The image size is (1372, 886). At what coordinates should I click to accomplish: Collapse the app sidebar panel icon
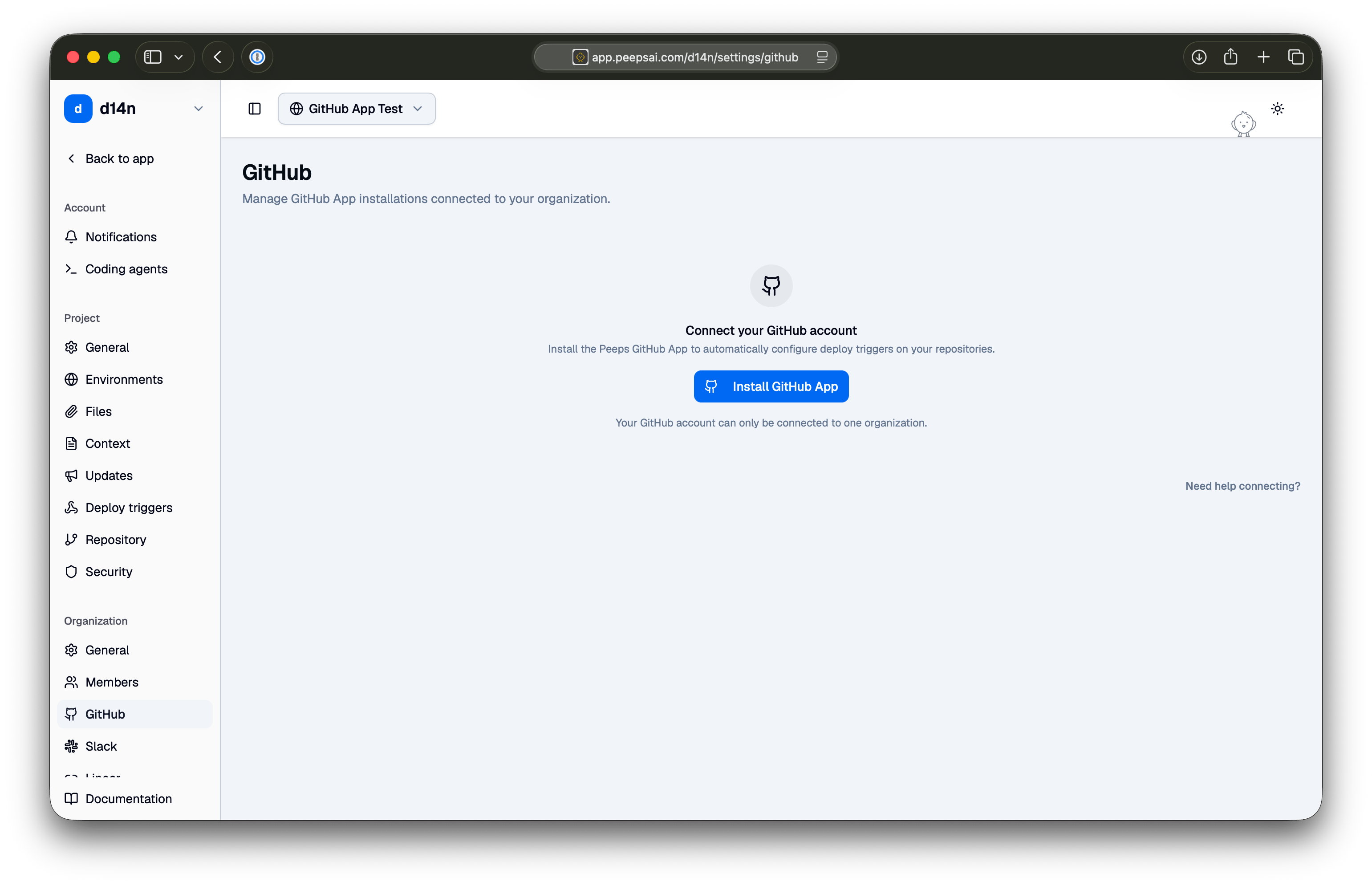point(254,109)
